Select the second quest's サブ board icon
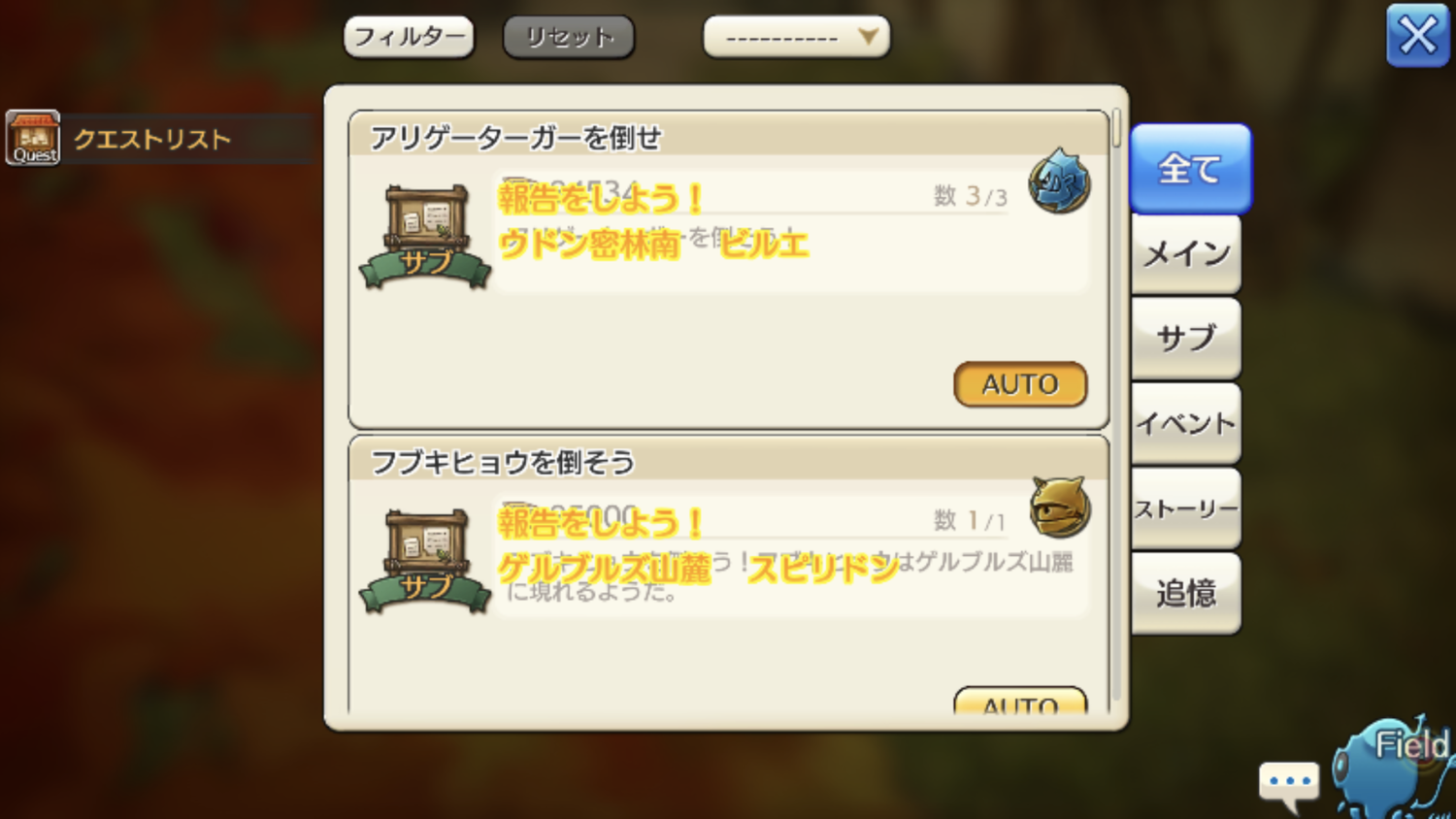Screen dimensions: 1456x819 [425, 561]
